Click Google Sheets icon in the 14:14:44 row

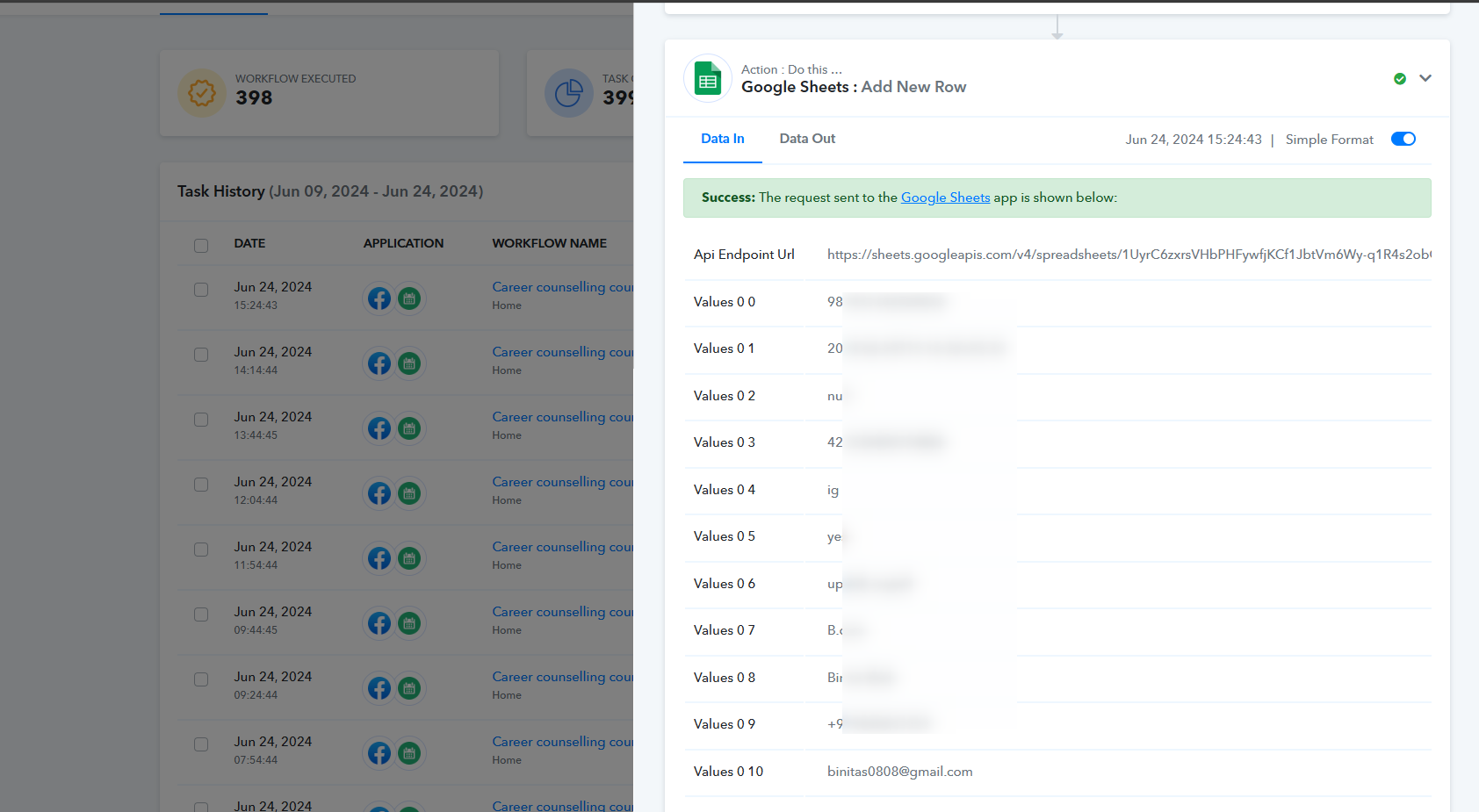point(409,363)
